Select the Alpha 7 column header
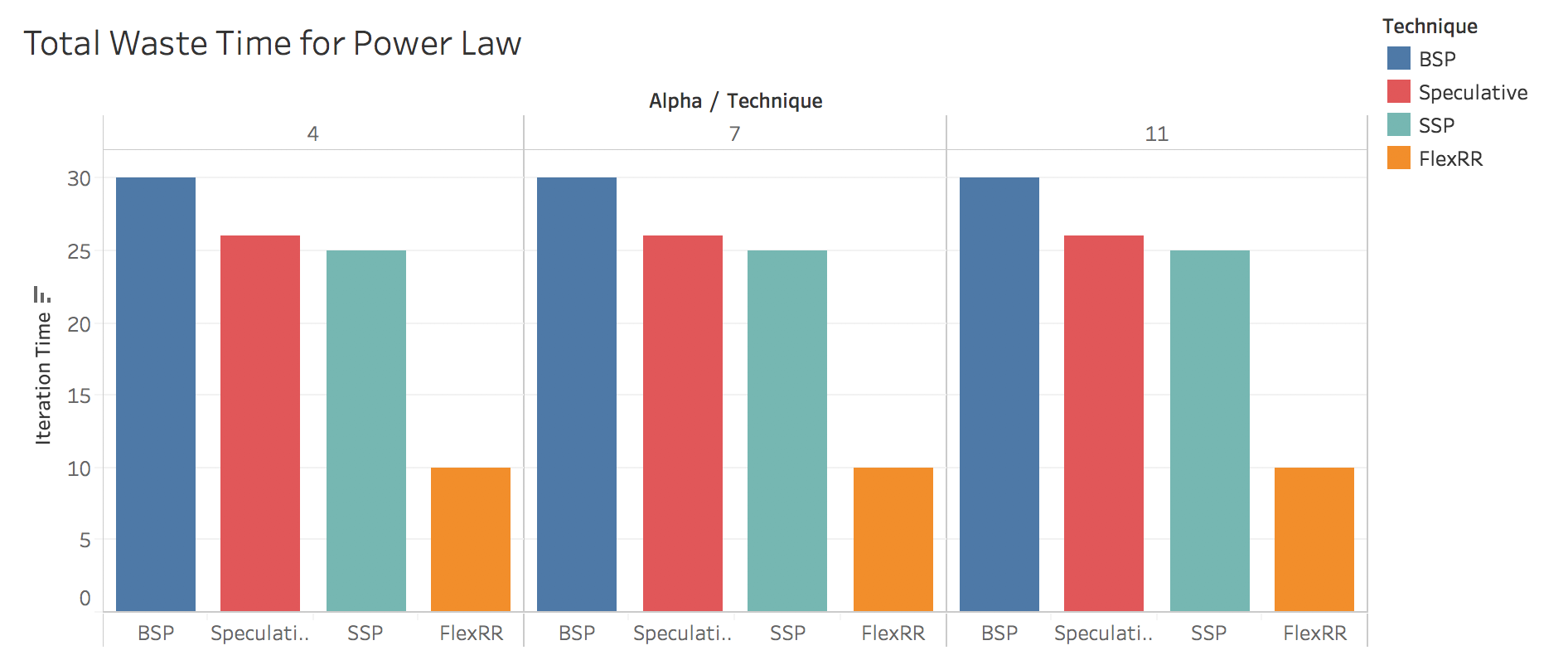The image size is (1568, 660). 734,134
